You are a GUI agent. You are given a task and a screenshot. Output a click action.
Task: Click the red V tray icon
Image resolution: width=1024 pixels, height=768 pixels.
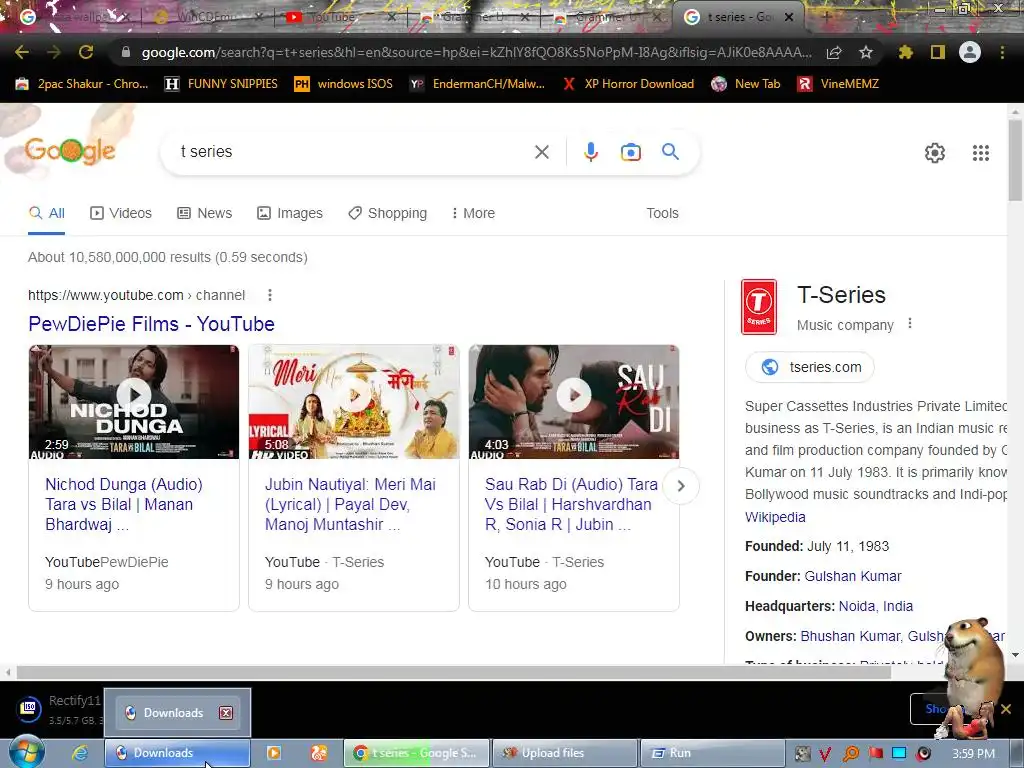click(825, 754)
